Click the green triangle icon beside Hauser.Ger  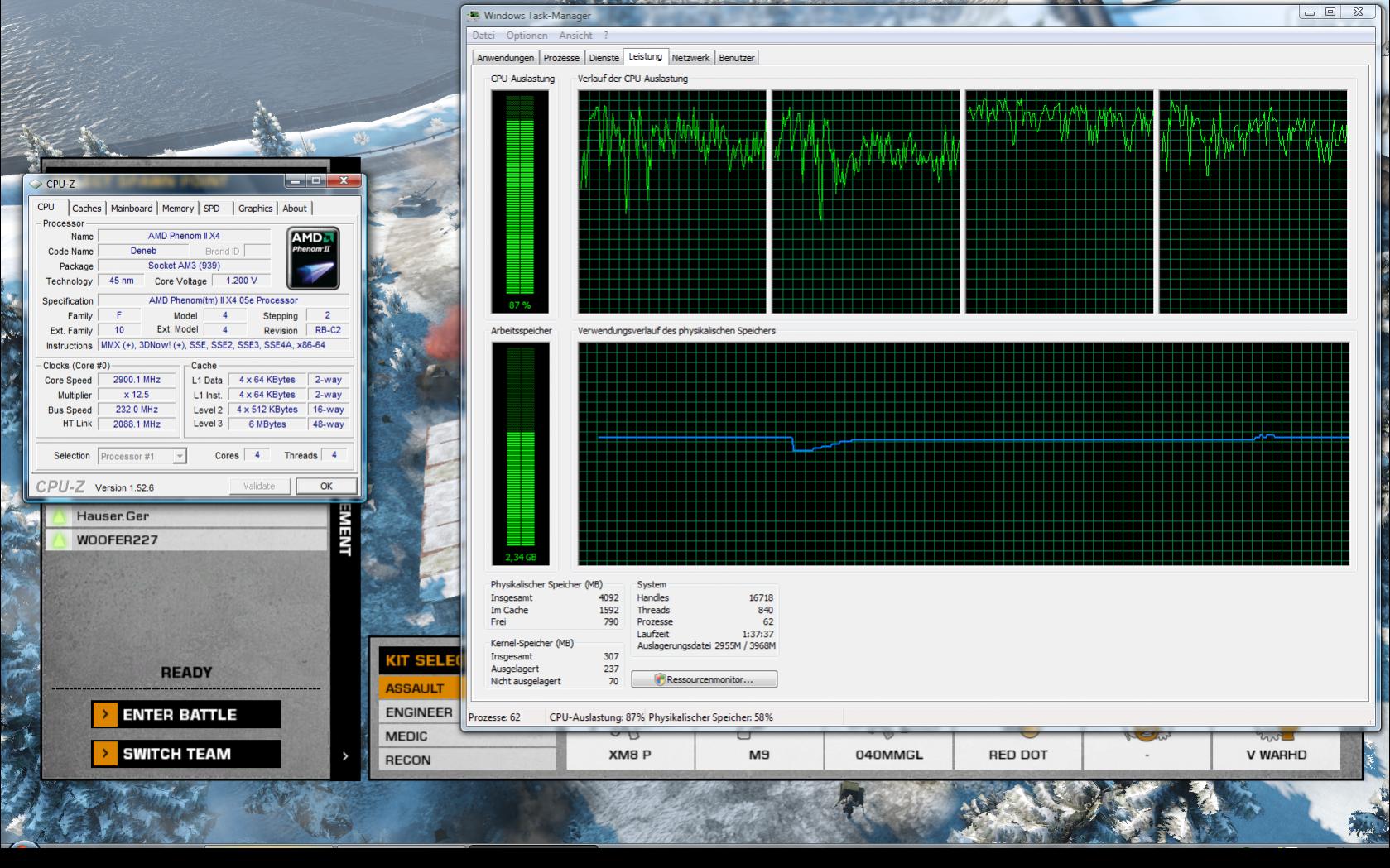(59, 516)
